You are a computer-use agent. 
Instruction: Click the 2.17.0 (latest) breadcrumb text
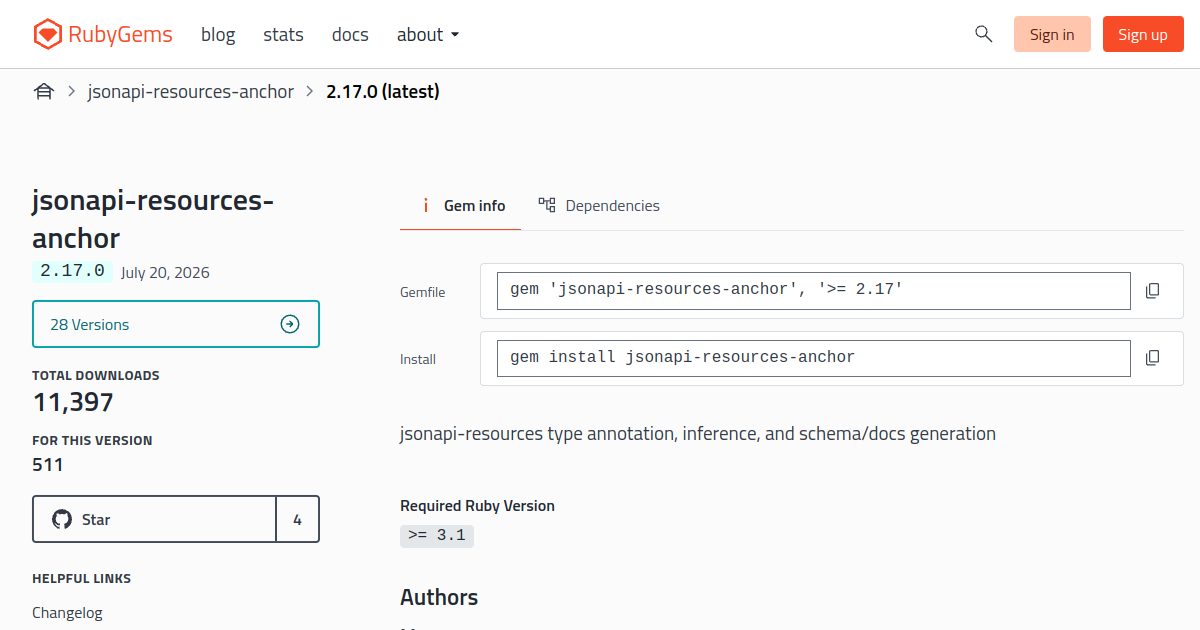(x=383, y=92)
